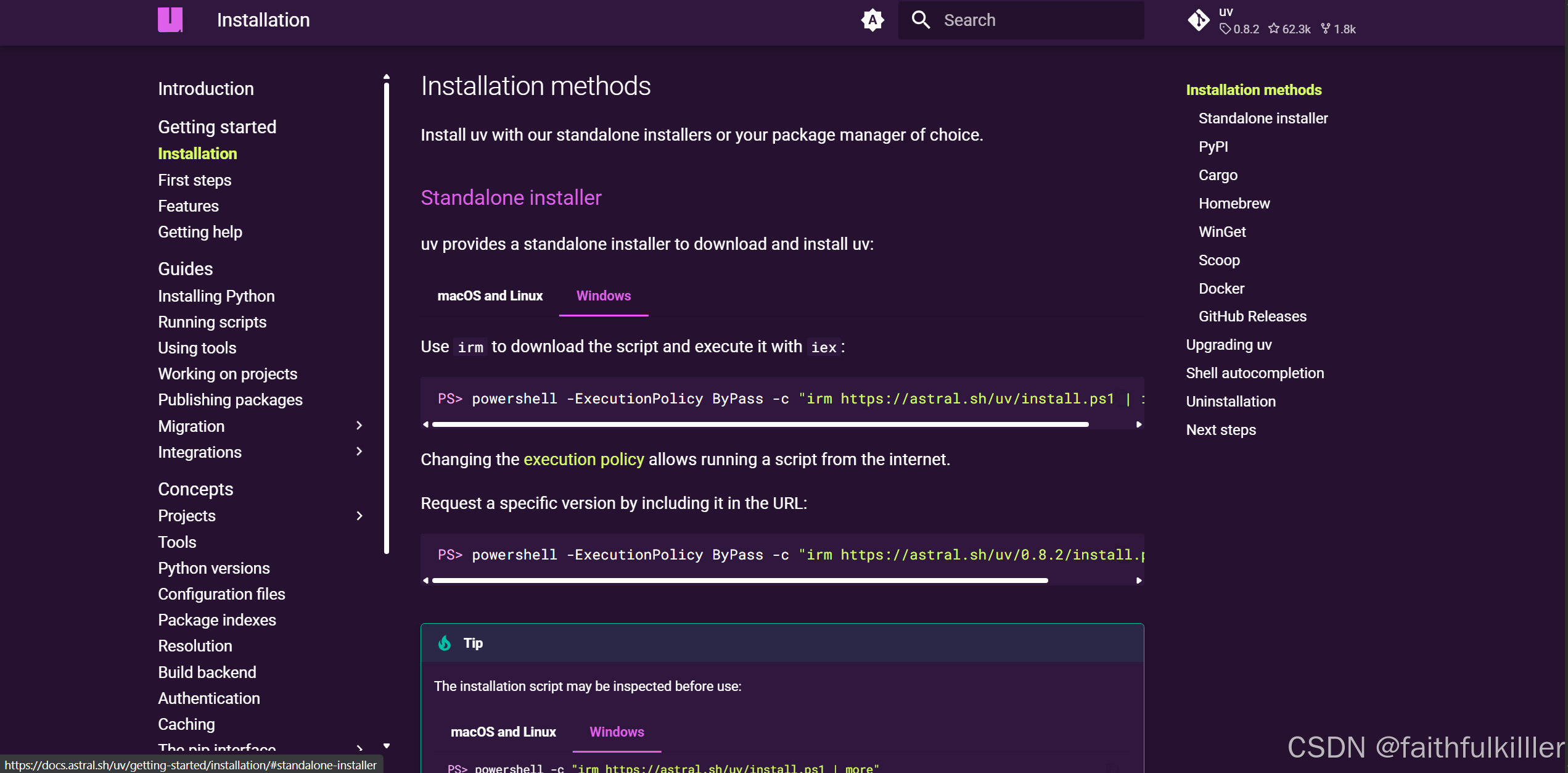The width and height of the screenshot is (1568, 773).
Task: Expand the Integrations section
Action: pos(359,452)
